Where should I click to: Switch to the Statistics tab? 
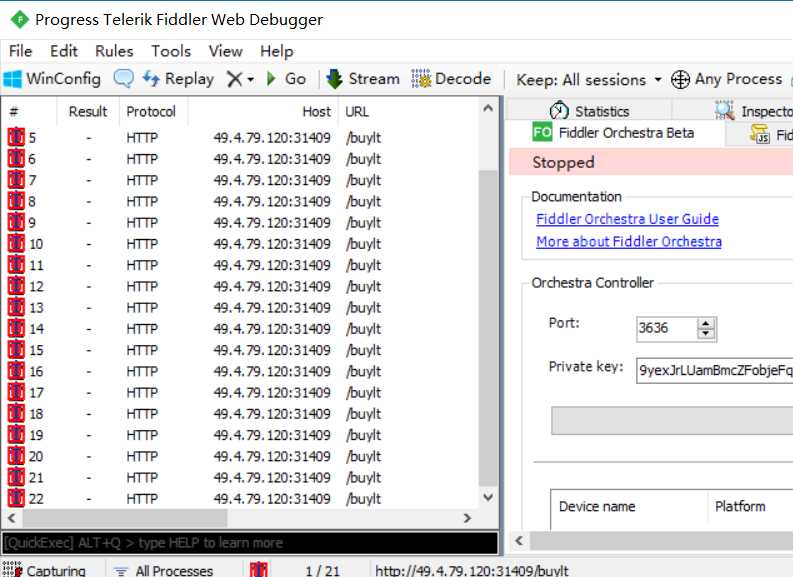[589, 111]
